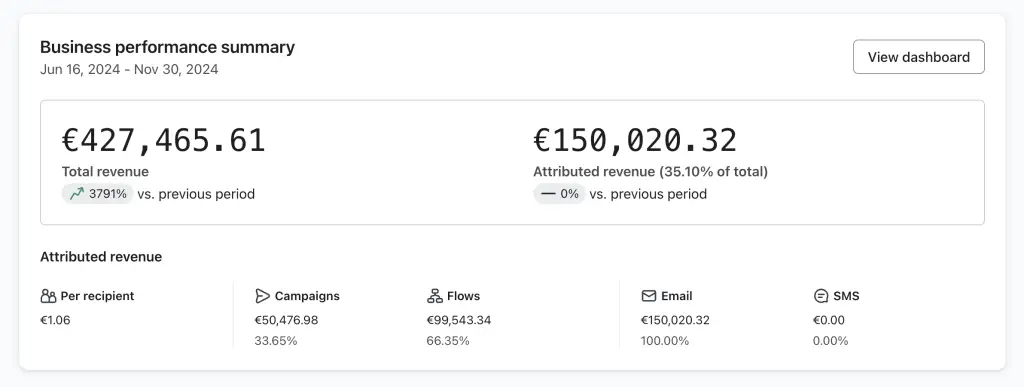1024x387 pixels.
Task: Click the large €150,020.32 attributed revenue figure
Action: coord(635,140)
